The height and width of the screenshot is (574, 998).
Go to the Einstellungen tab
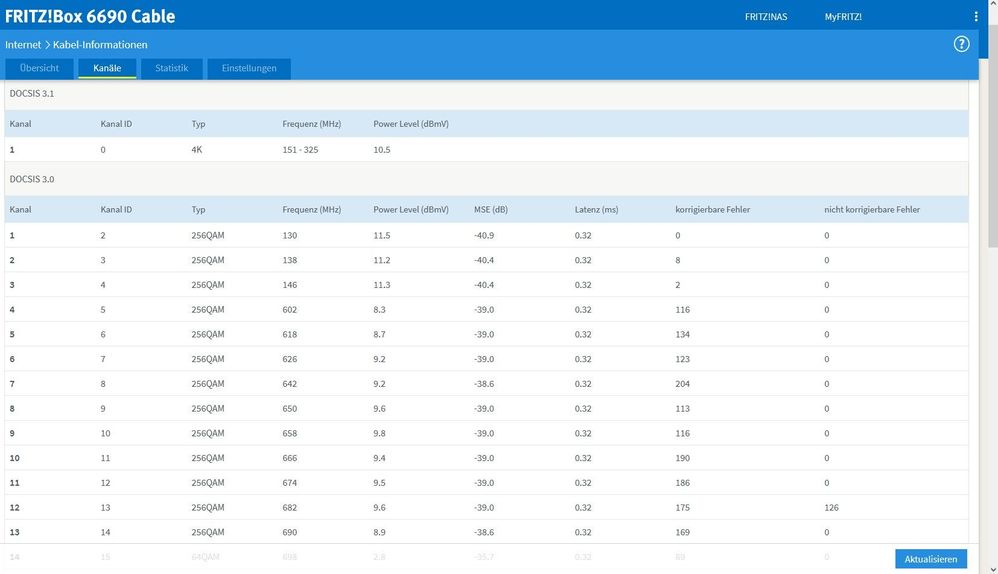pos(249,68)
